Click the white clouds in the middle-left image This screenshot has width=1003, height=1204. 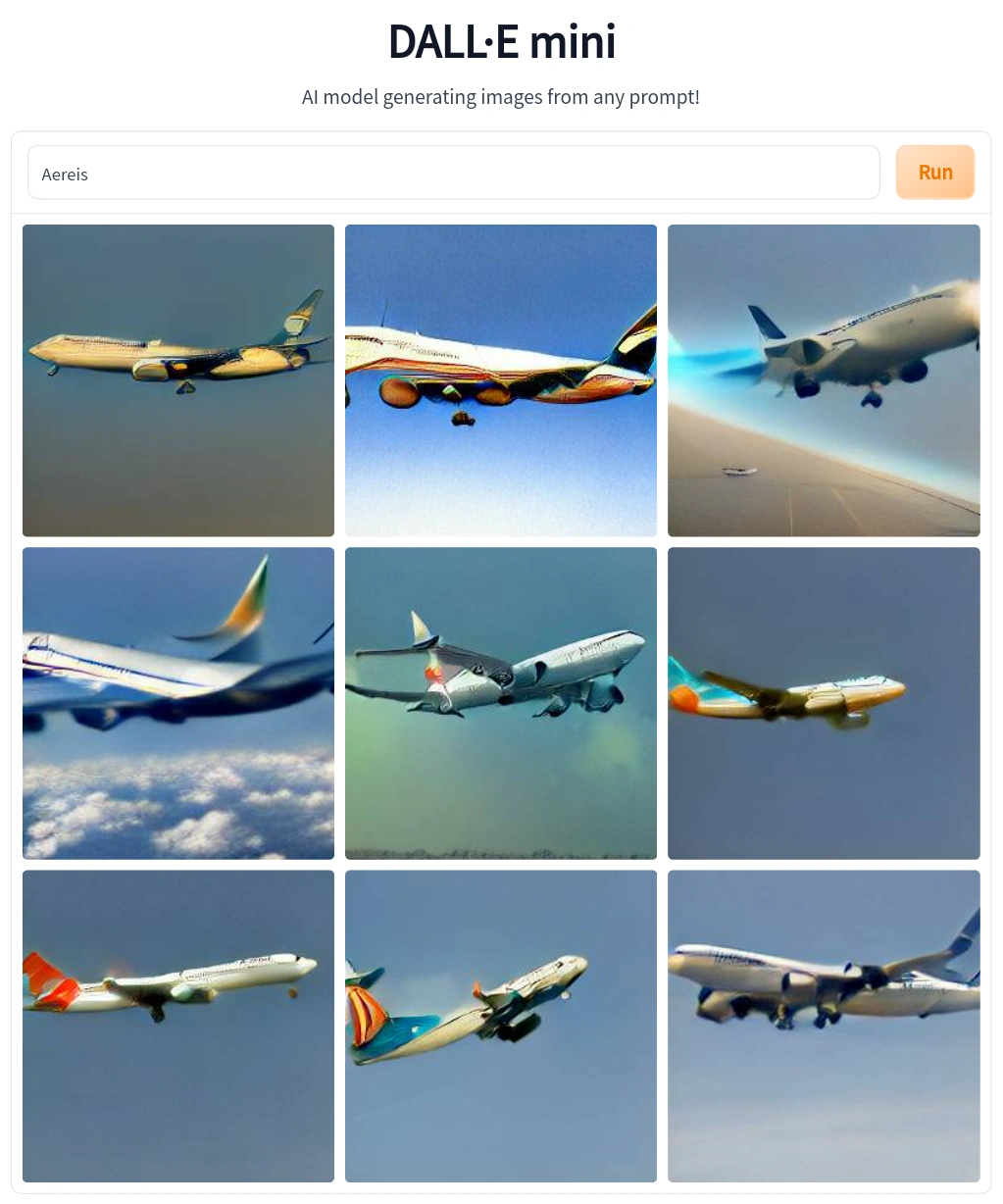pos(176,804)
